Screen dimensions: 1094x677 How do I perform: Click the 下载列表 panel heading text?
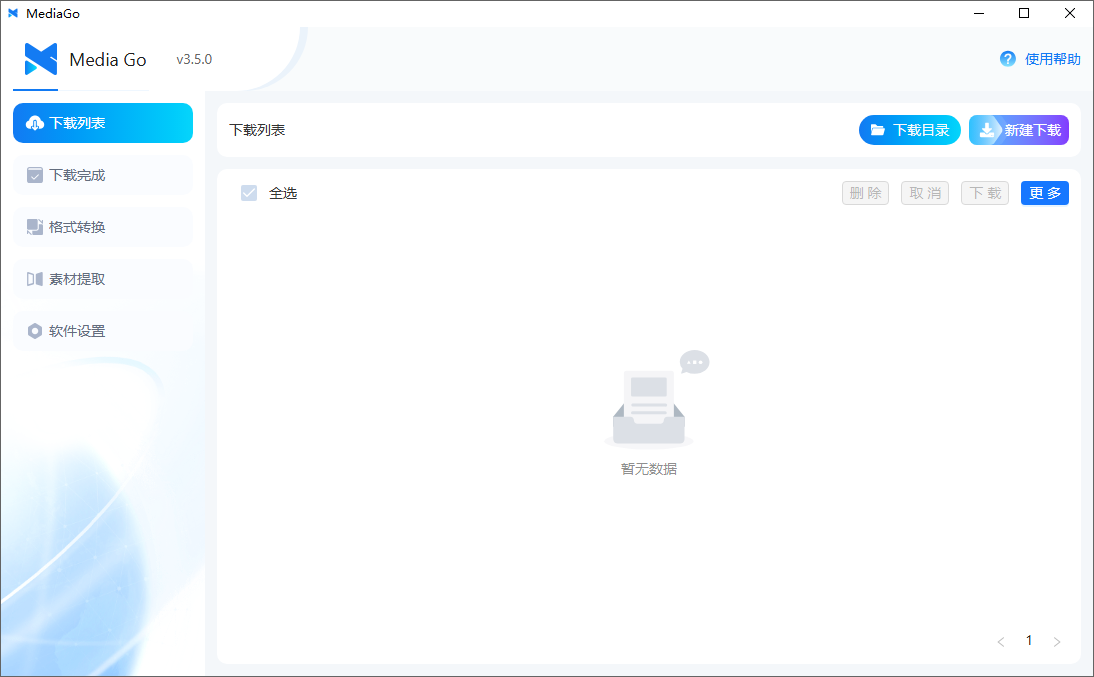257,130
